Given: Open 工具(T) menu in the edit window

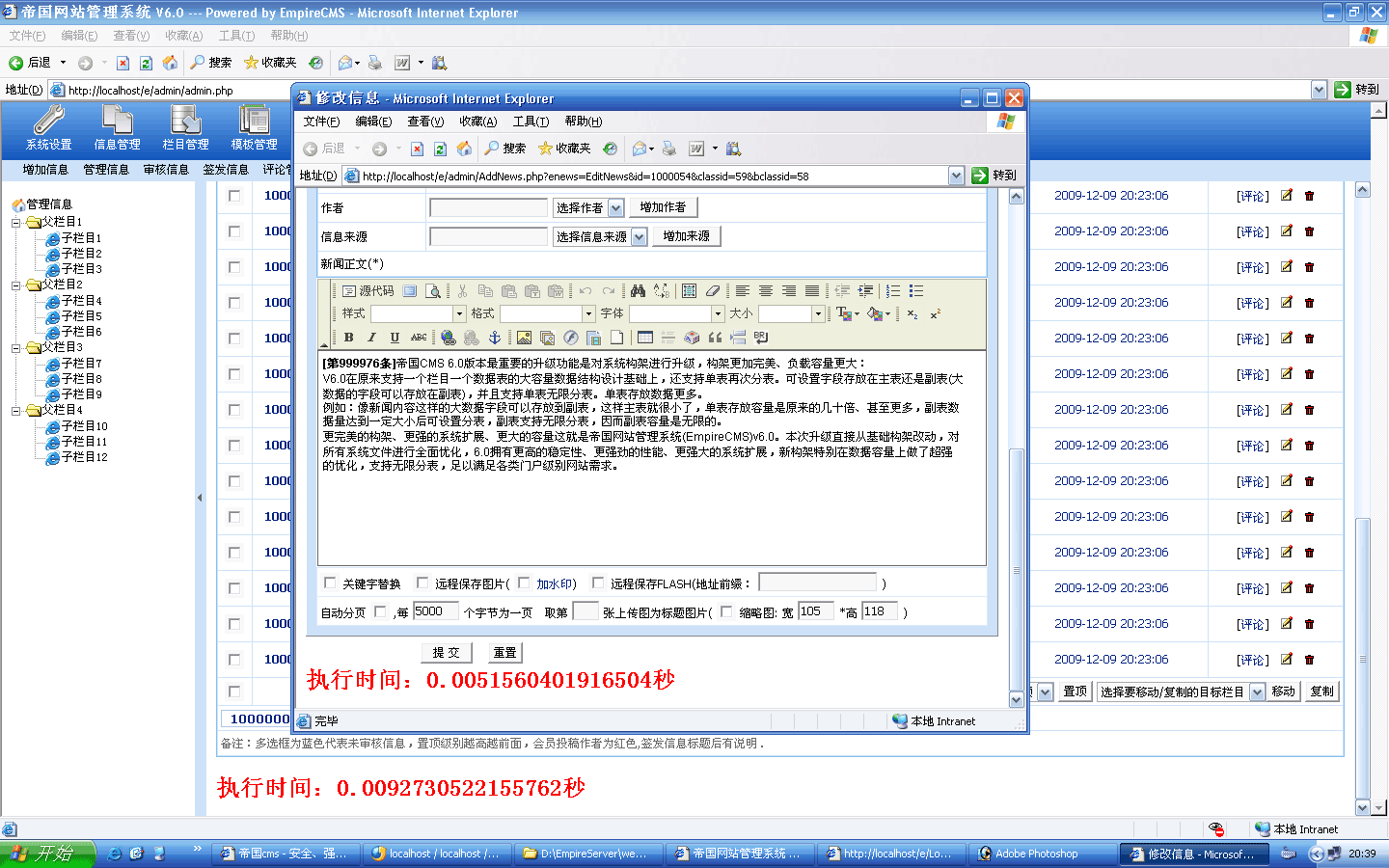Looking at the screenshot, I should click(x=531, y=122).
